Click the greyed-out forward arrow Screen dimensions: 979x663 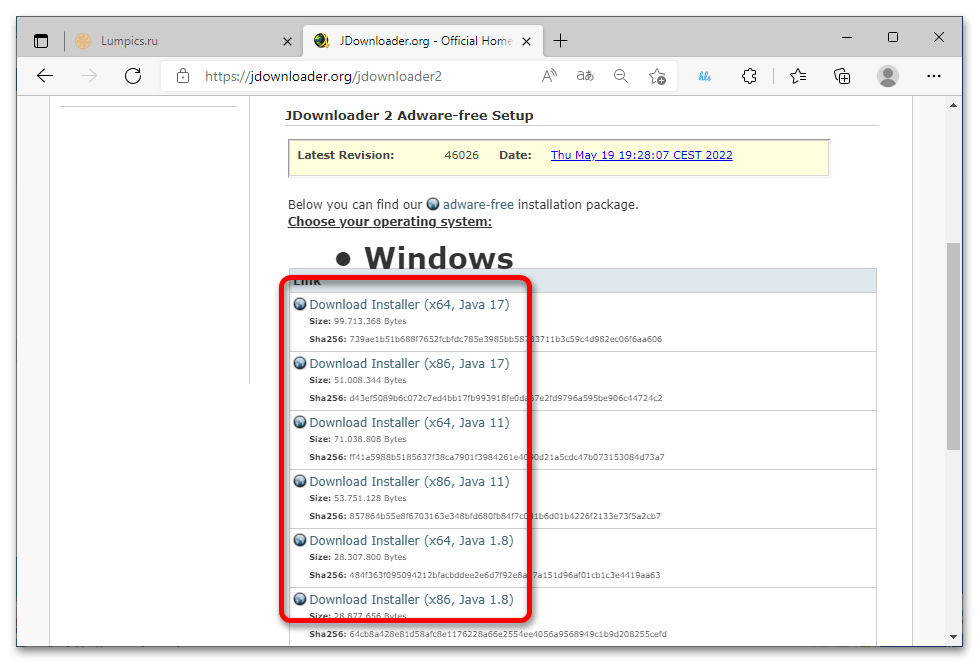[89, 76]
